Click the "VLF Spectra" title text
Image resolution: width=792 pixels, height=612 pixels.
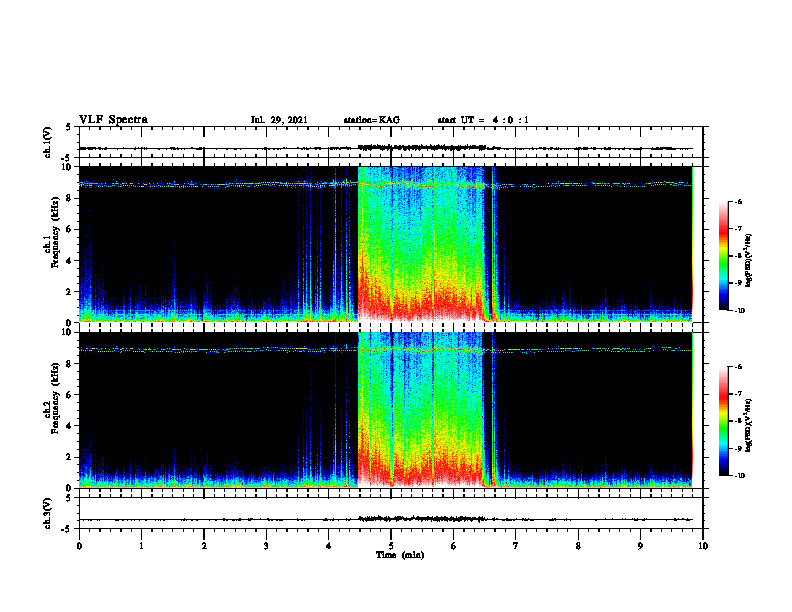(x=113, y=120)
